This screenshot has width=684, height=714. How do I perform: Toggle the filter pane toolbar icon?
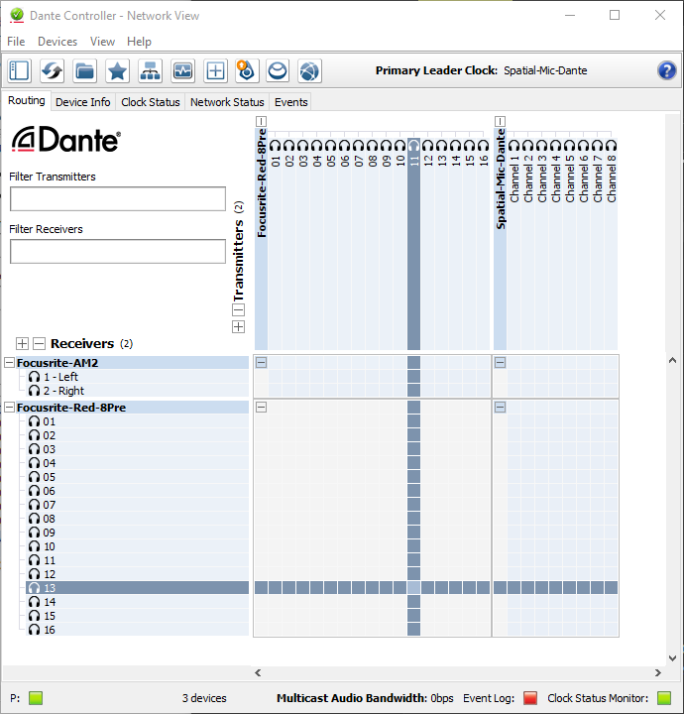click(20, 71)
